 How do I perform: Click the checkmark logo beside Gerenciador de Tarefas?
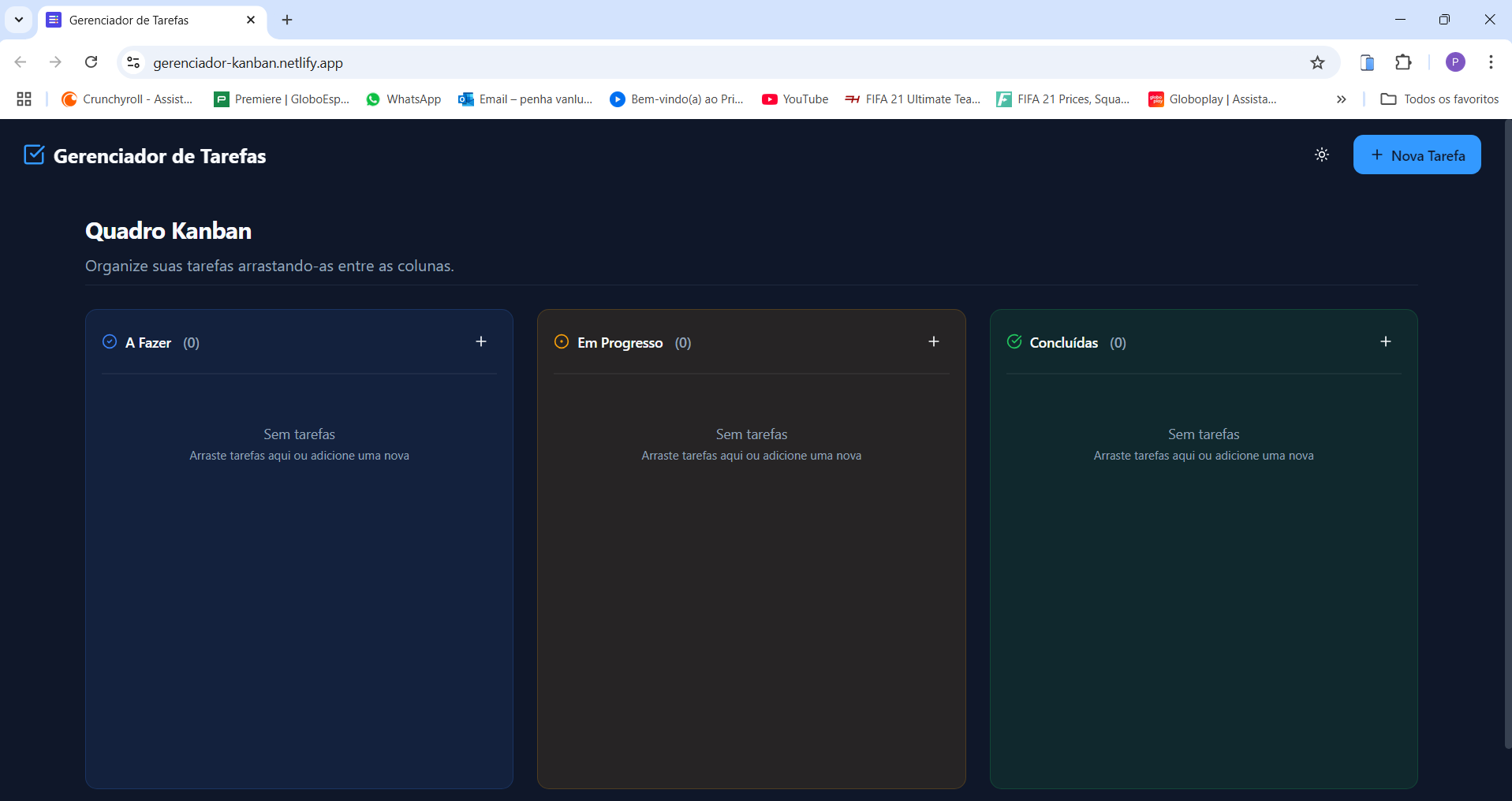(34, 155)
